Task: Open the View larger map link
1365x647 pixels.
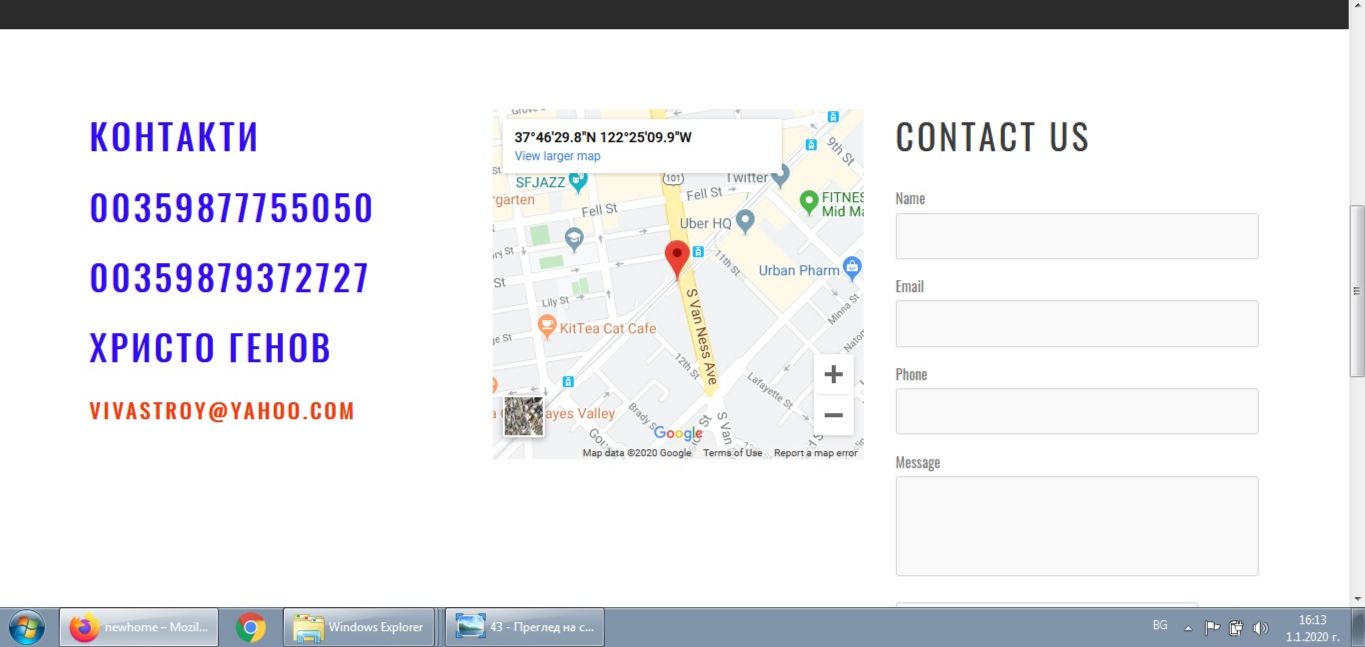Action: point(557,156)
